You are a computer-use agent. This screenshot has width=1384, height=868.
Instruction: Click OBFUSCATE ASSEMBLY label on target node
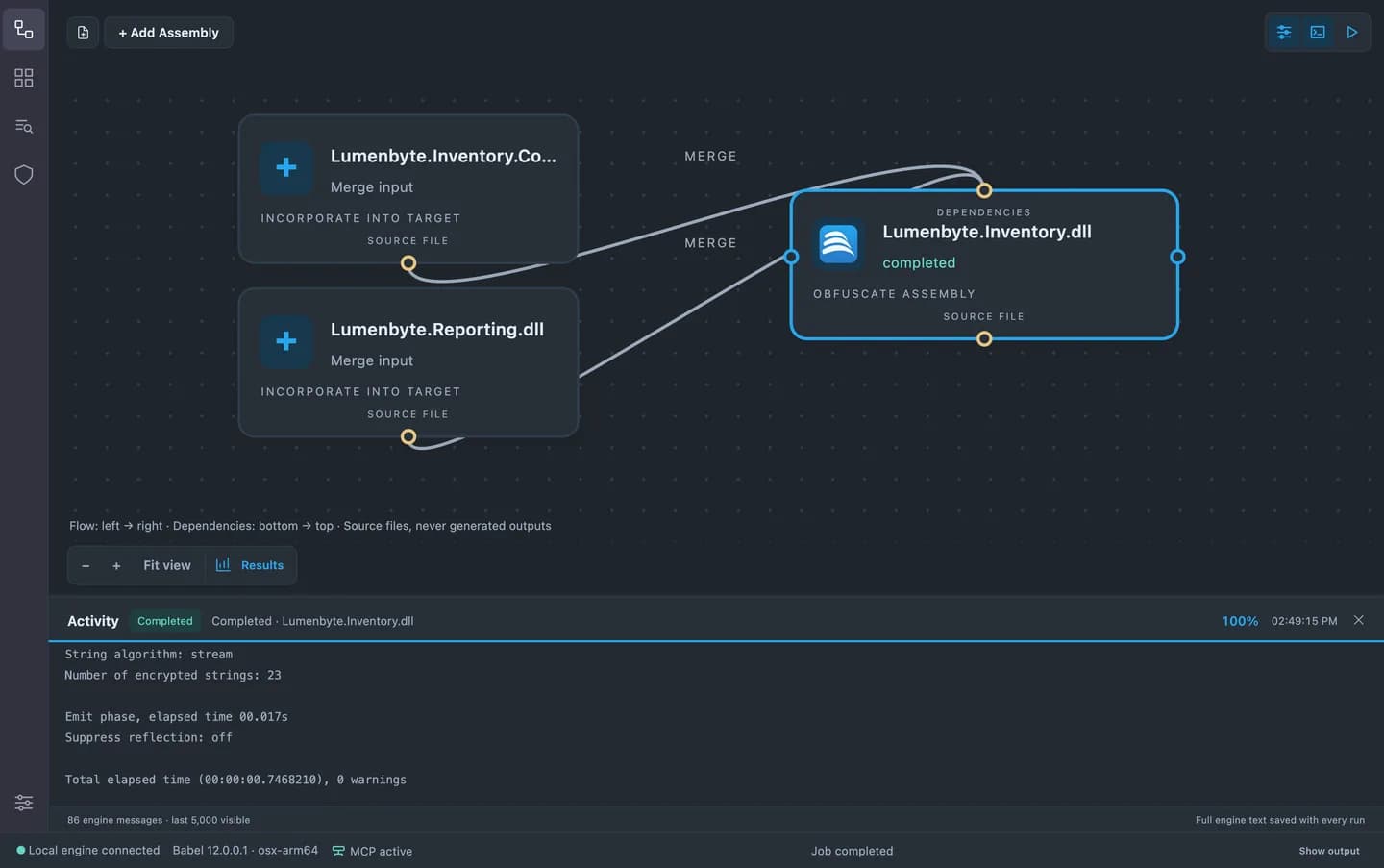click(894, 294)
